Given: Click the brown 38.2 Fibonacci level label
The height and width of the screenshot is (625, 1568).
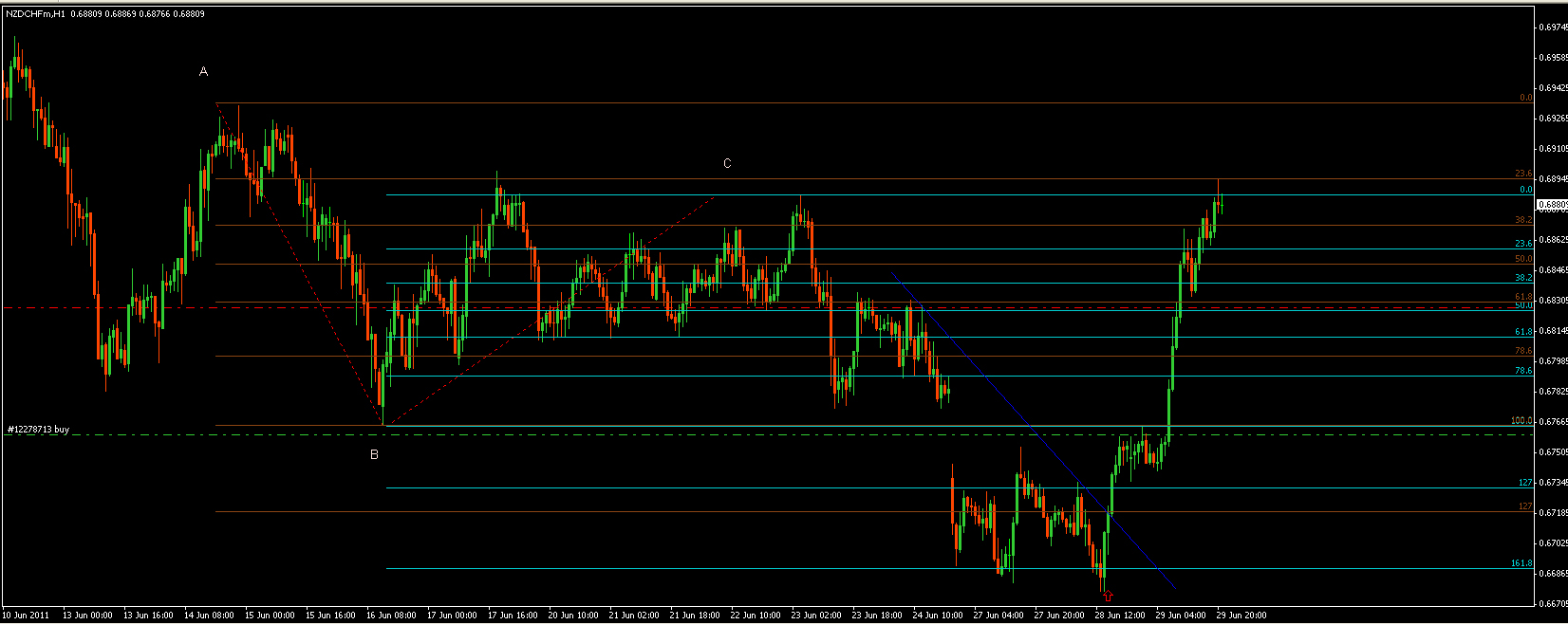Looking at the screenshot, I should pos(1522,219).
